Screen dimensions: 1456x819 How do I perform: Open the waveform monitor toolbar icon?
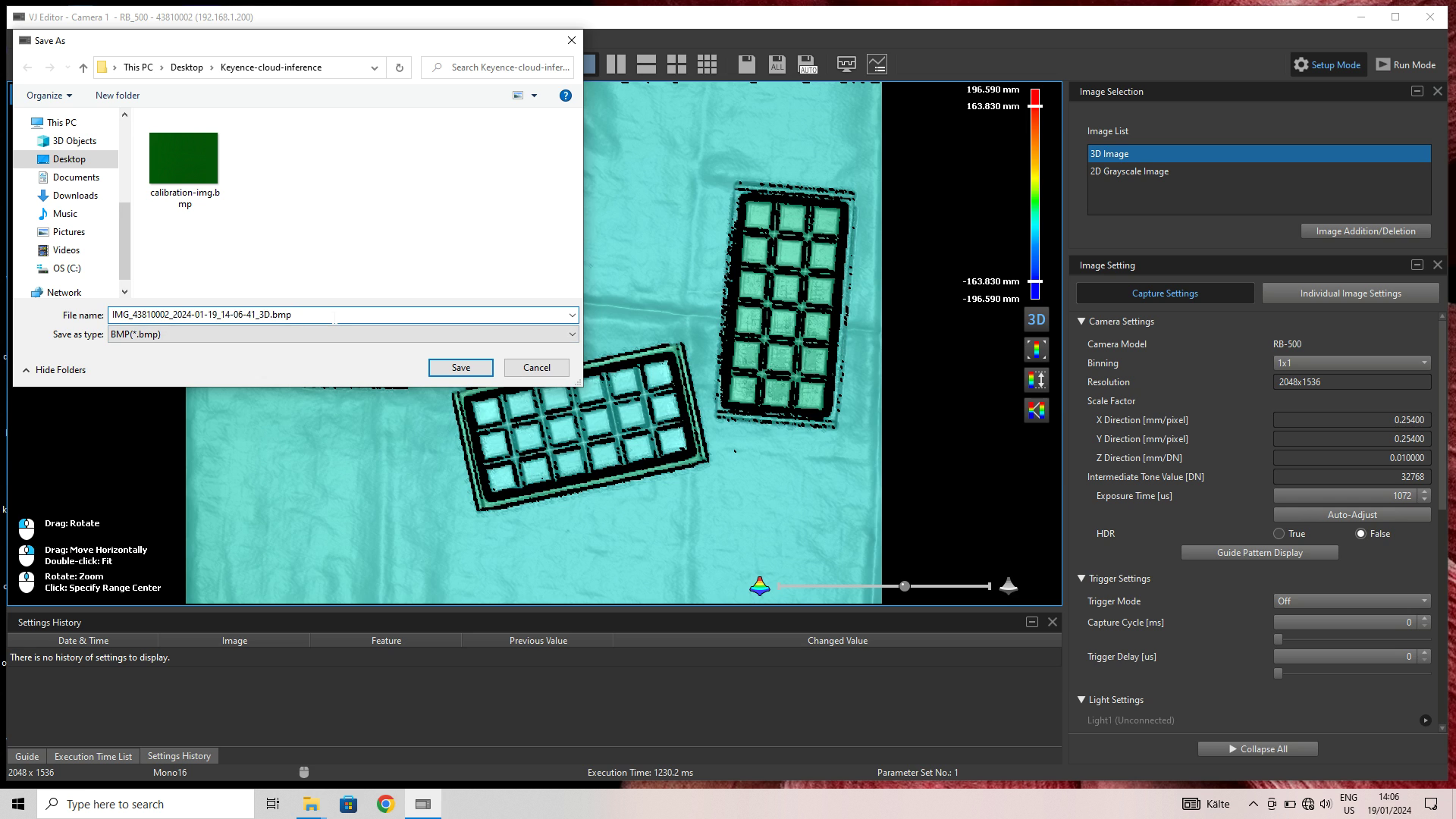[x=846, y=64]
